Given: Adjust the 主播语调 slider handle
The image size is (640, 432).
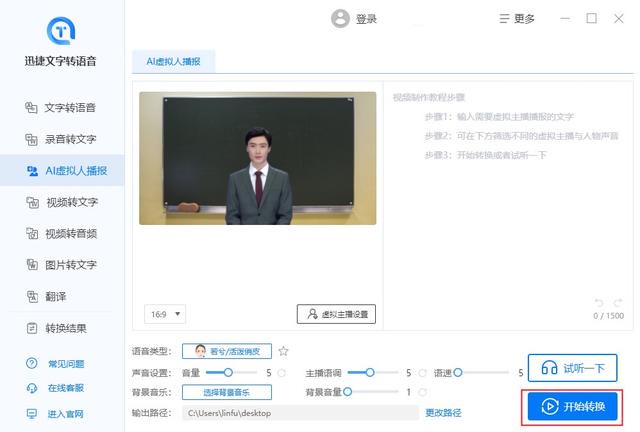Looking at the screenshot, I should (370, 372).
